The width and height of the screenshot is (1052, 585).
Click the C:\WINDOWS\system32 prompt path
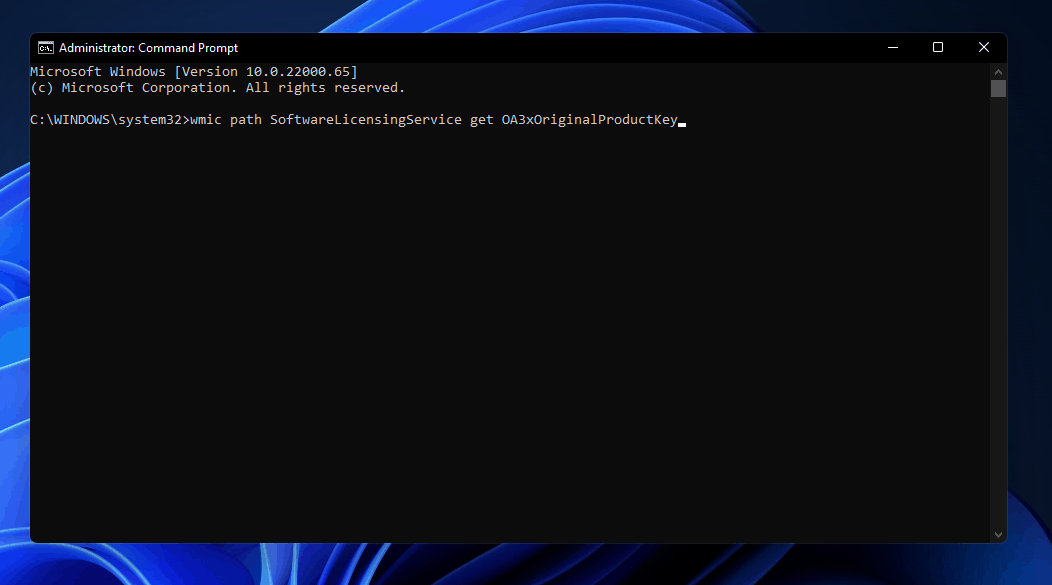(107, 120)
